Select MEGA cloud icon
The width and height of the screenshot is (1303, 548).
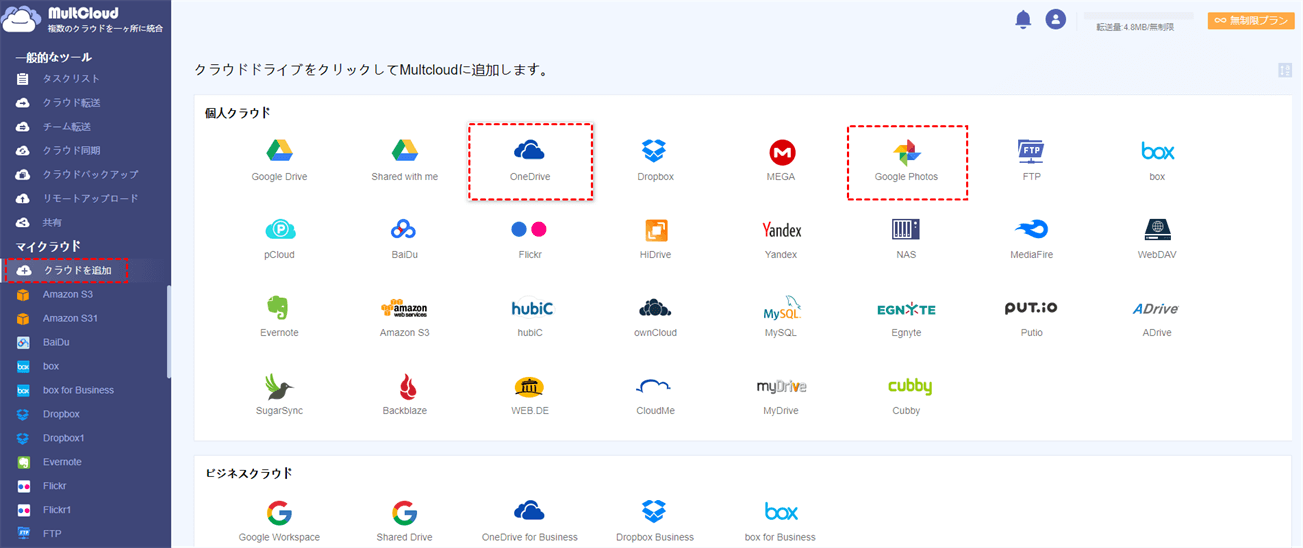[x=782, y=159]
